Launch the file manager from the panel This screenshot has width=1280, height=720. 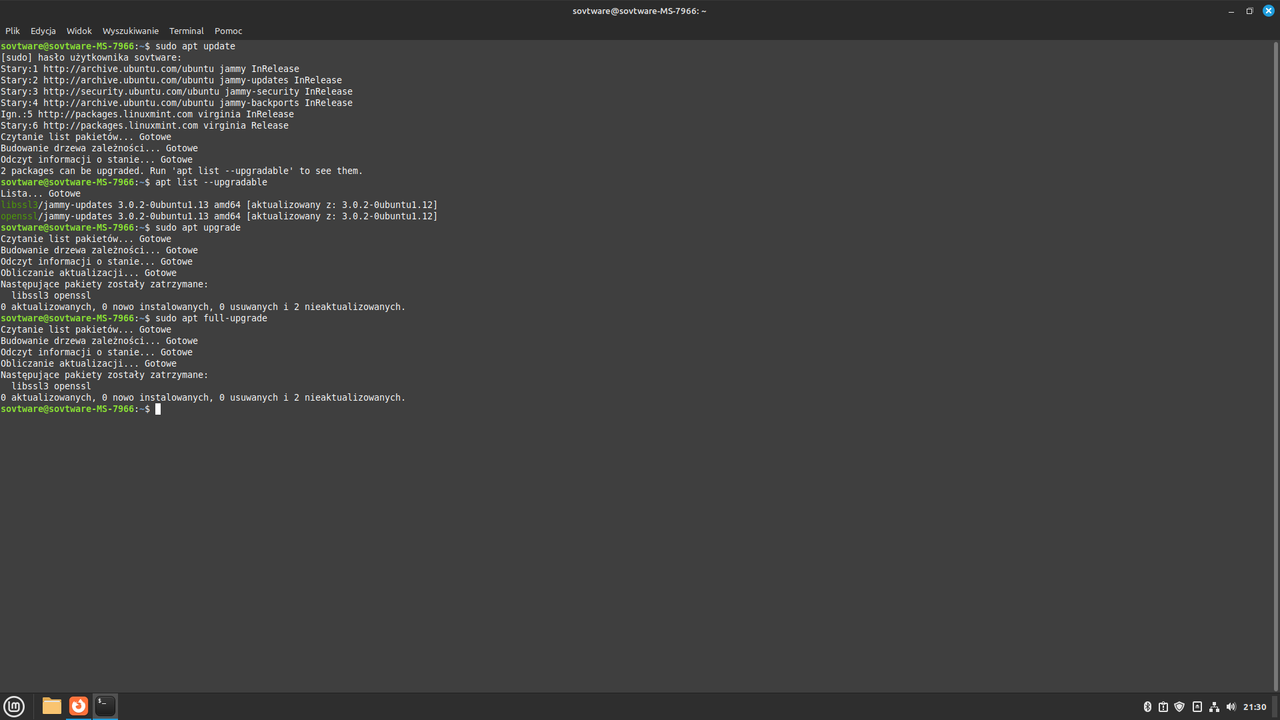click(x=52, y=706)
